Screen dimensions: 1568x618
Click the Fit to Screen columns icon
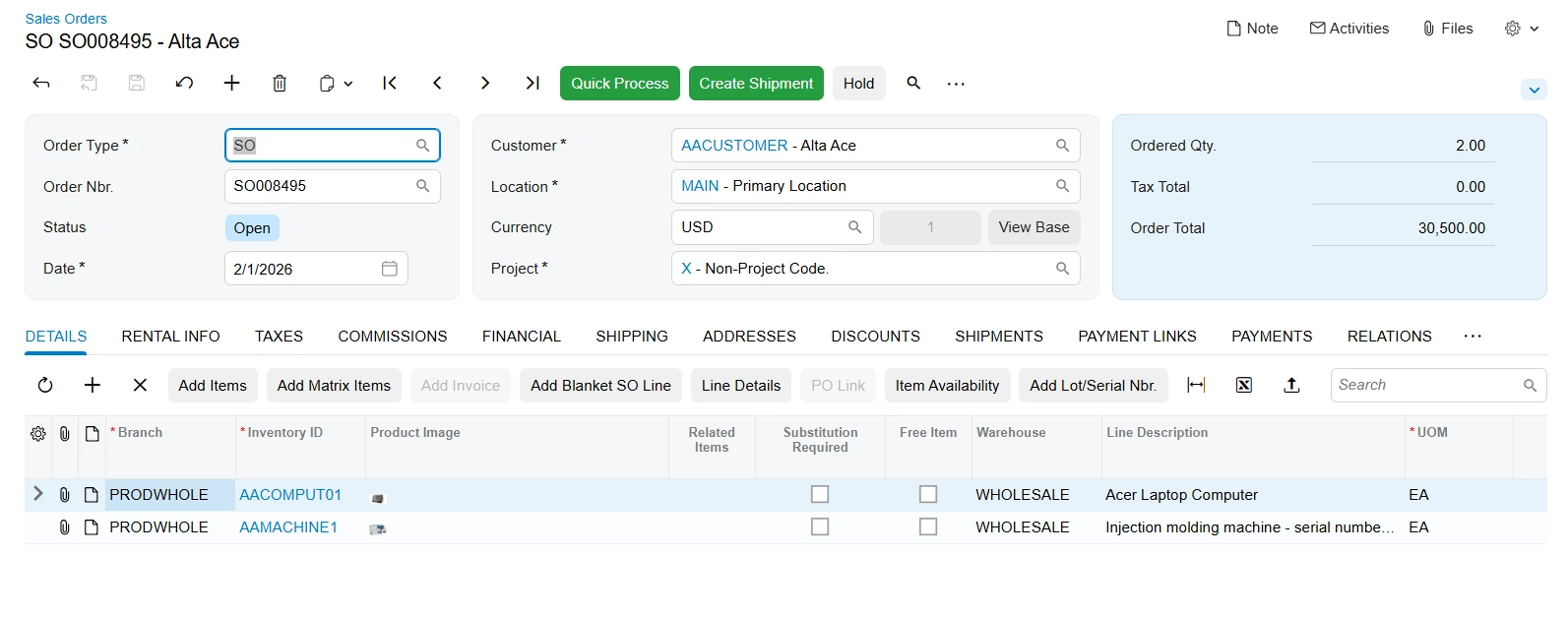click(1197, 386)
